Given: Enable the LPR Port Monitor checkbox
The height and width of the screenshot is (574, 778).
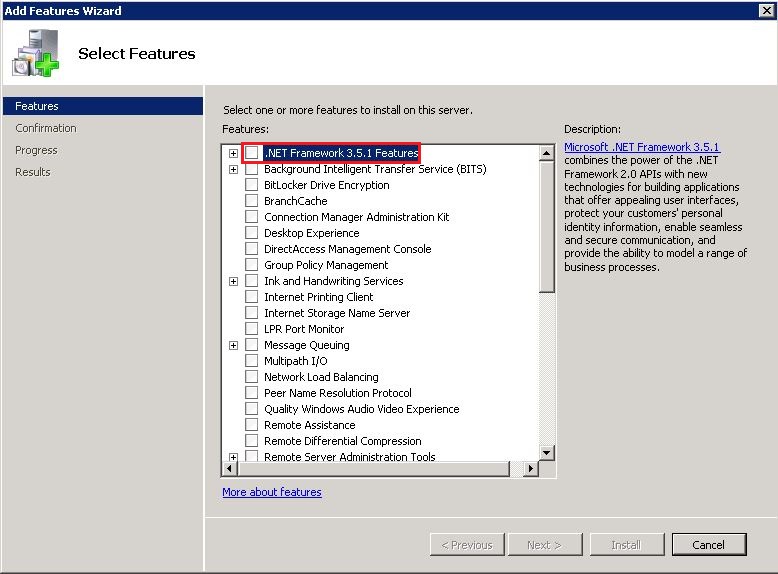Looking at the screenshot, I should [x=252, y=328].
